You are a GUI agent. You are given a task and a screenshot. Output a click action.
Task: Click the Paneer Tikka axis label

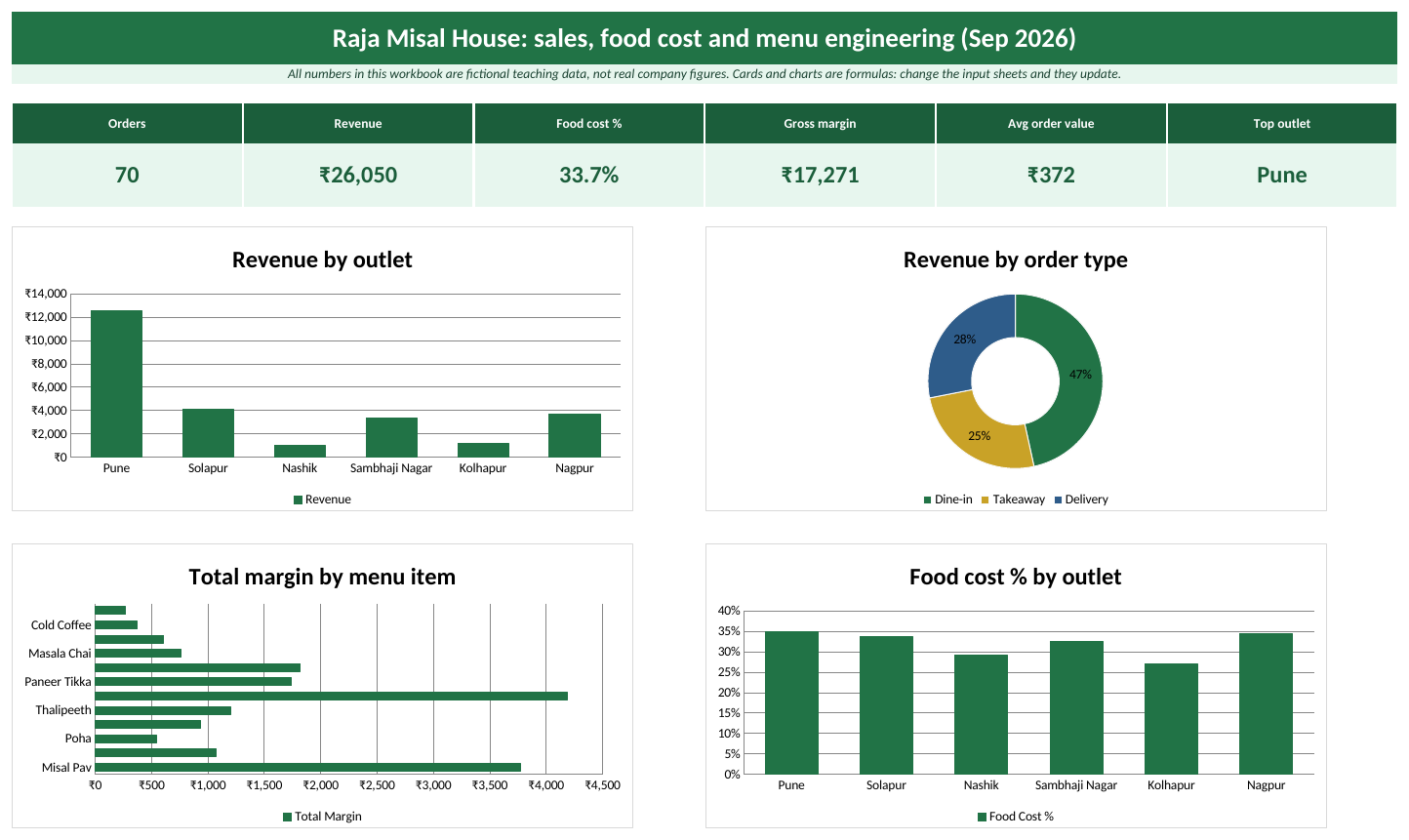point(58,682)
